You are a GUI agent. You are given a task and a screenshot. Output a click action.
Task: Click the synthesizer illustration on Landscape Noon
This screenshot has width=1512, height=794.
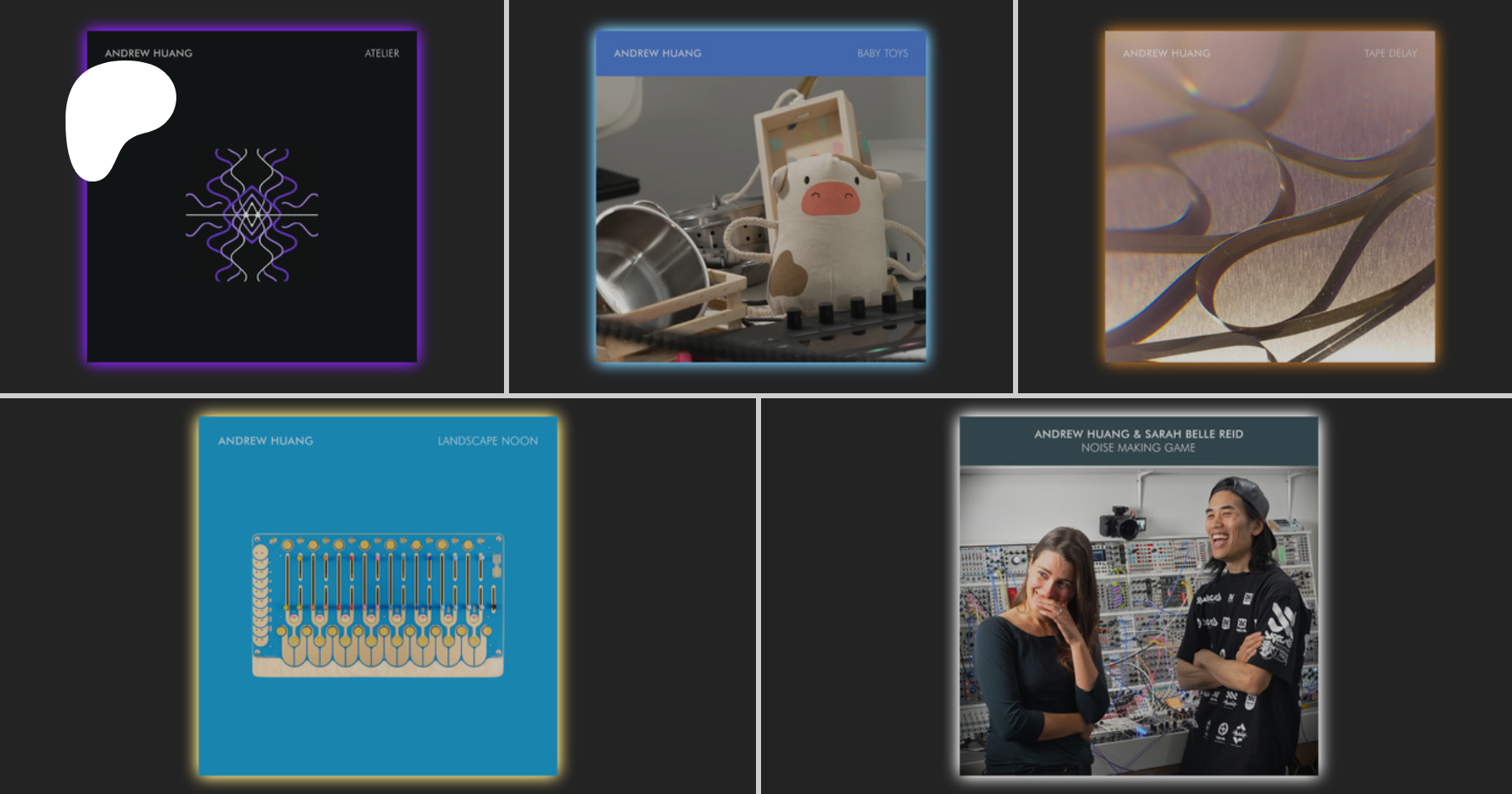point(378,605)
